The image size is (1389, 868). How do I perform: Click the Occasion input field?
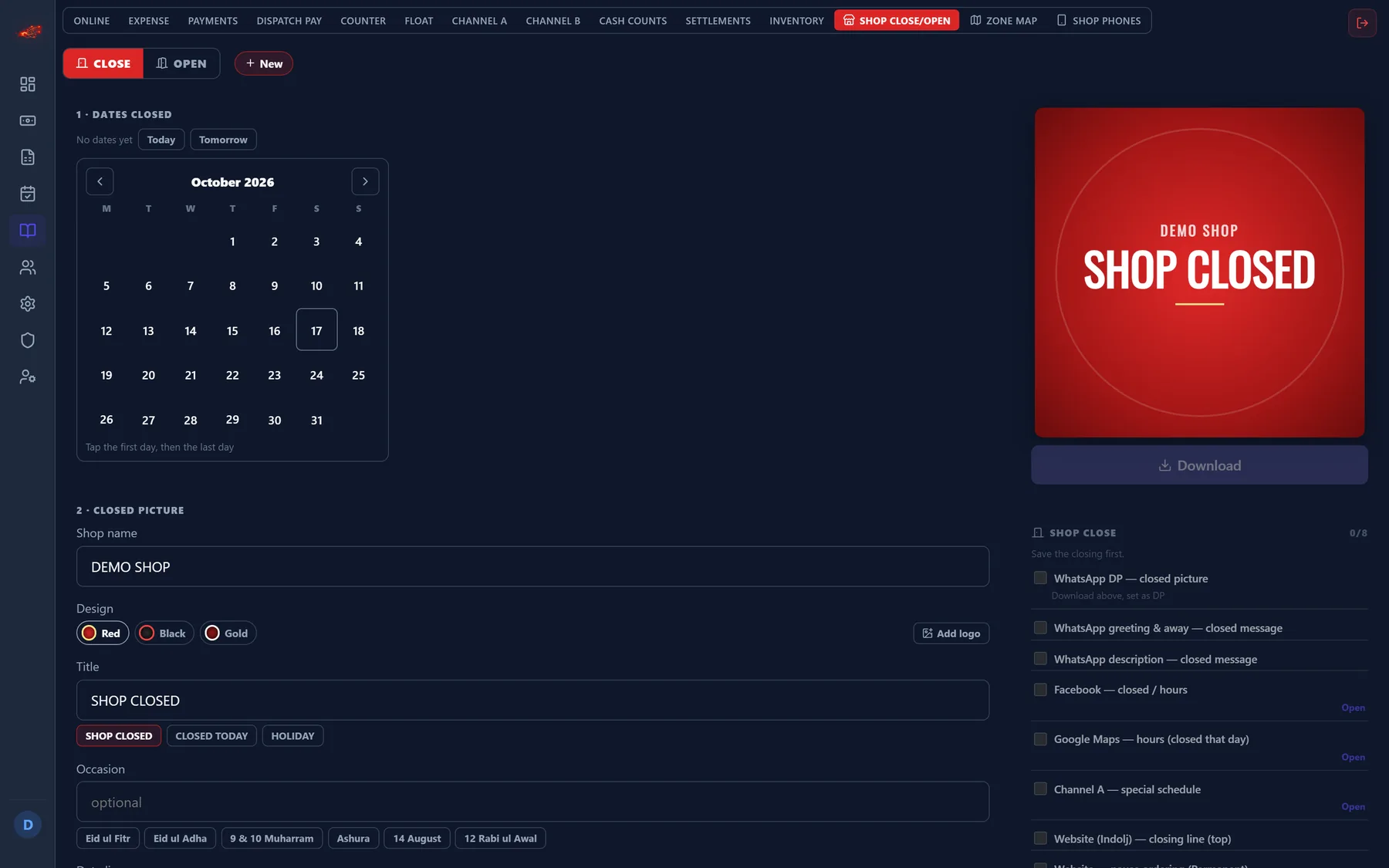click(x=532, y=802)
